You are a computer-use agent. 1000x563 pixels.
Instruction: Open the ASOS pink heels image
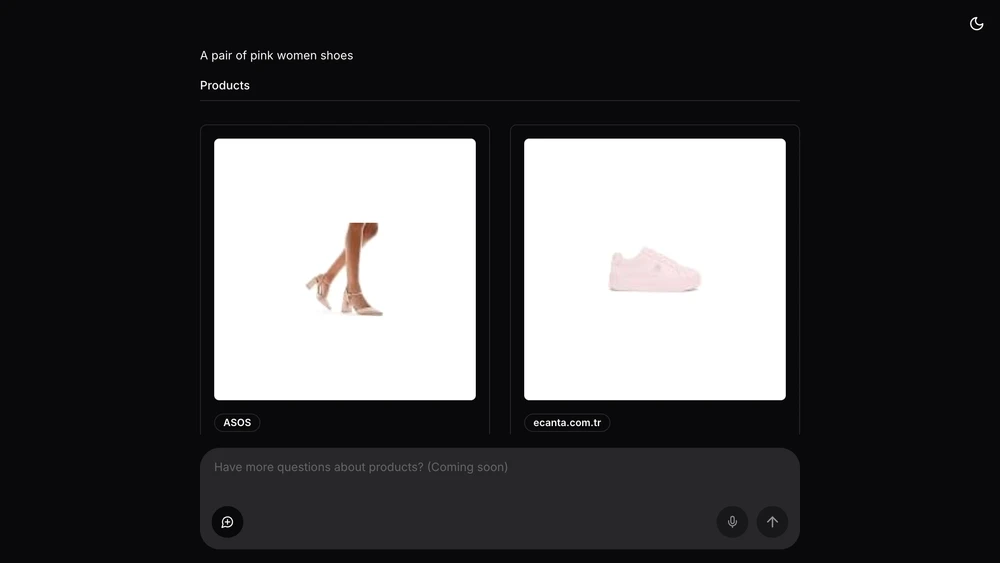click(x=345, y=269)
